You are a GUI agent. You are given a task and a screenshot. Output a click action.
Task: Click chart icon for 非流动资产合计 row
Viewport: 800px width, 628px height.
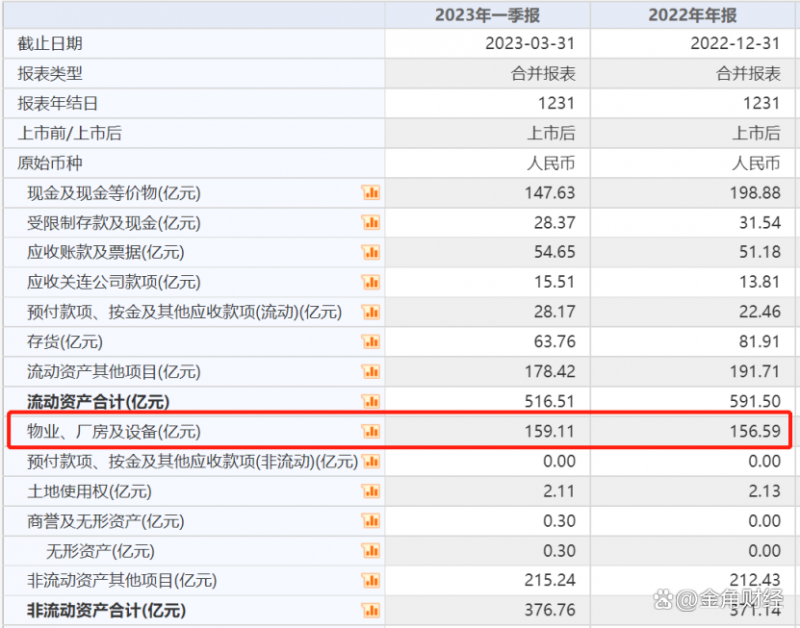pos(370,610)
